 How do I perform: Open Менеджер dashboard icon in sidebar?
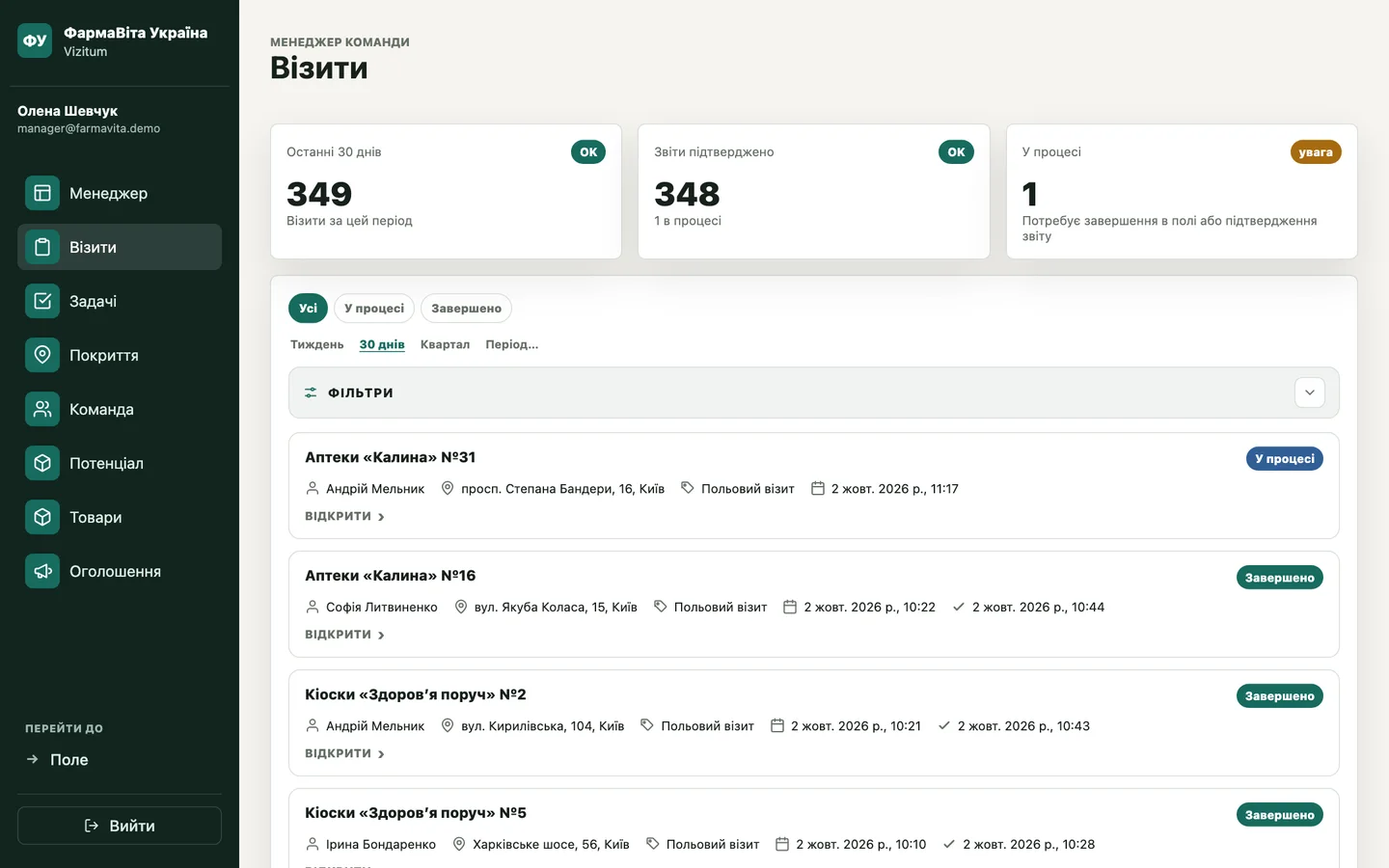point(42,193)
